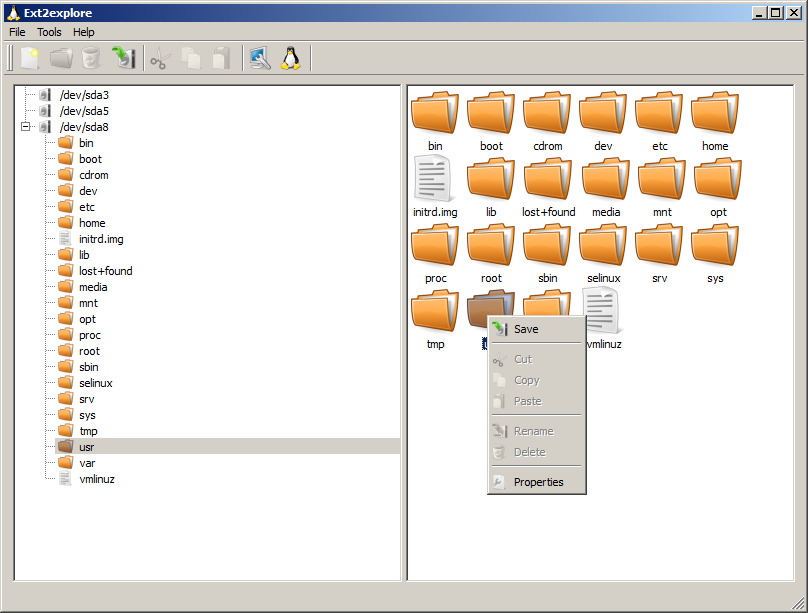Select home folder in tree
The width and height of the screenshot is (808, 613).
[92, 223]
